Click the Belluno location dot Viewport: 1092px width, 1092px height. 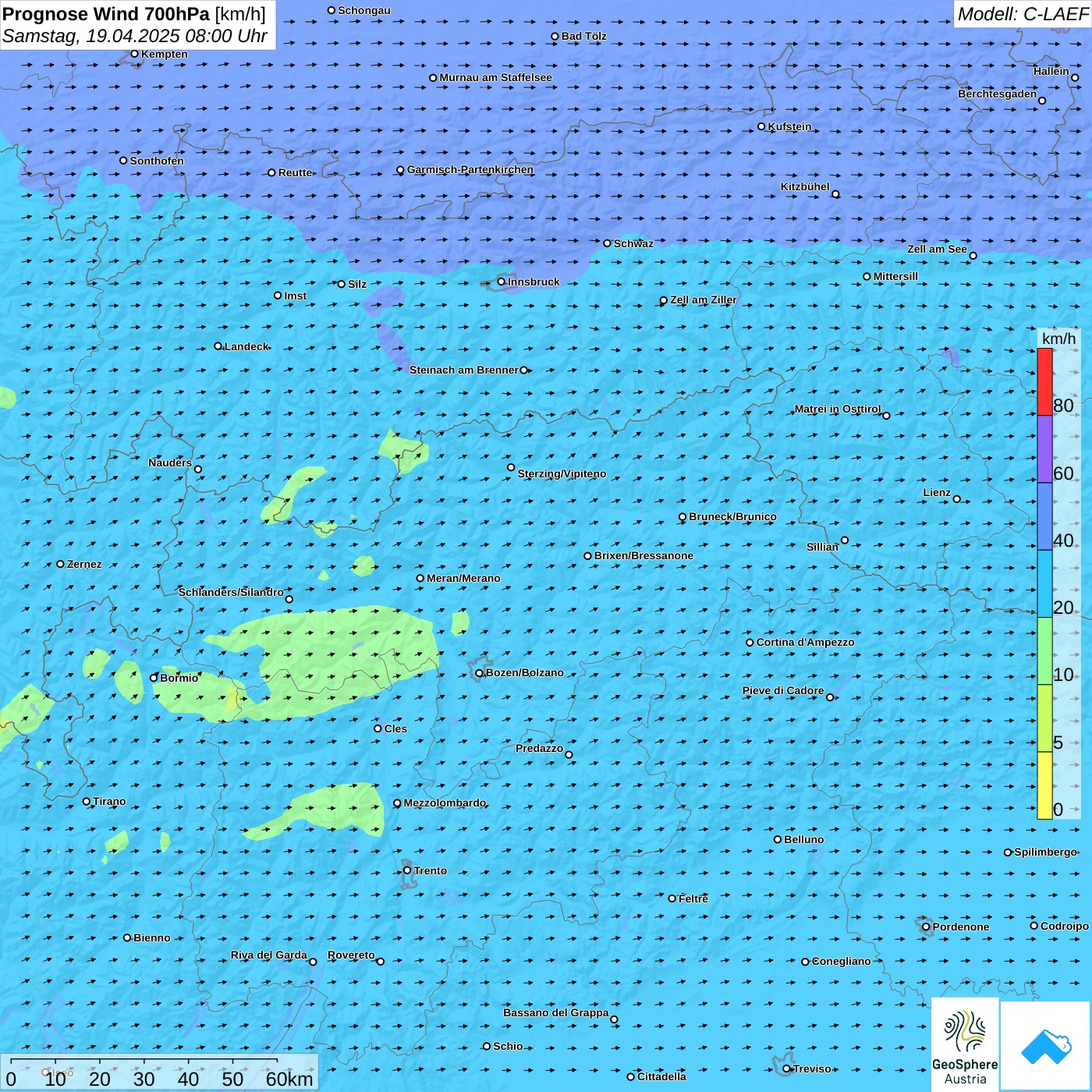(x=778, y=839)
